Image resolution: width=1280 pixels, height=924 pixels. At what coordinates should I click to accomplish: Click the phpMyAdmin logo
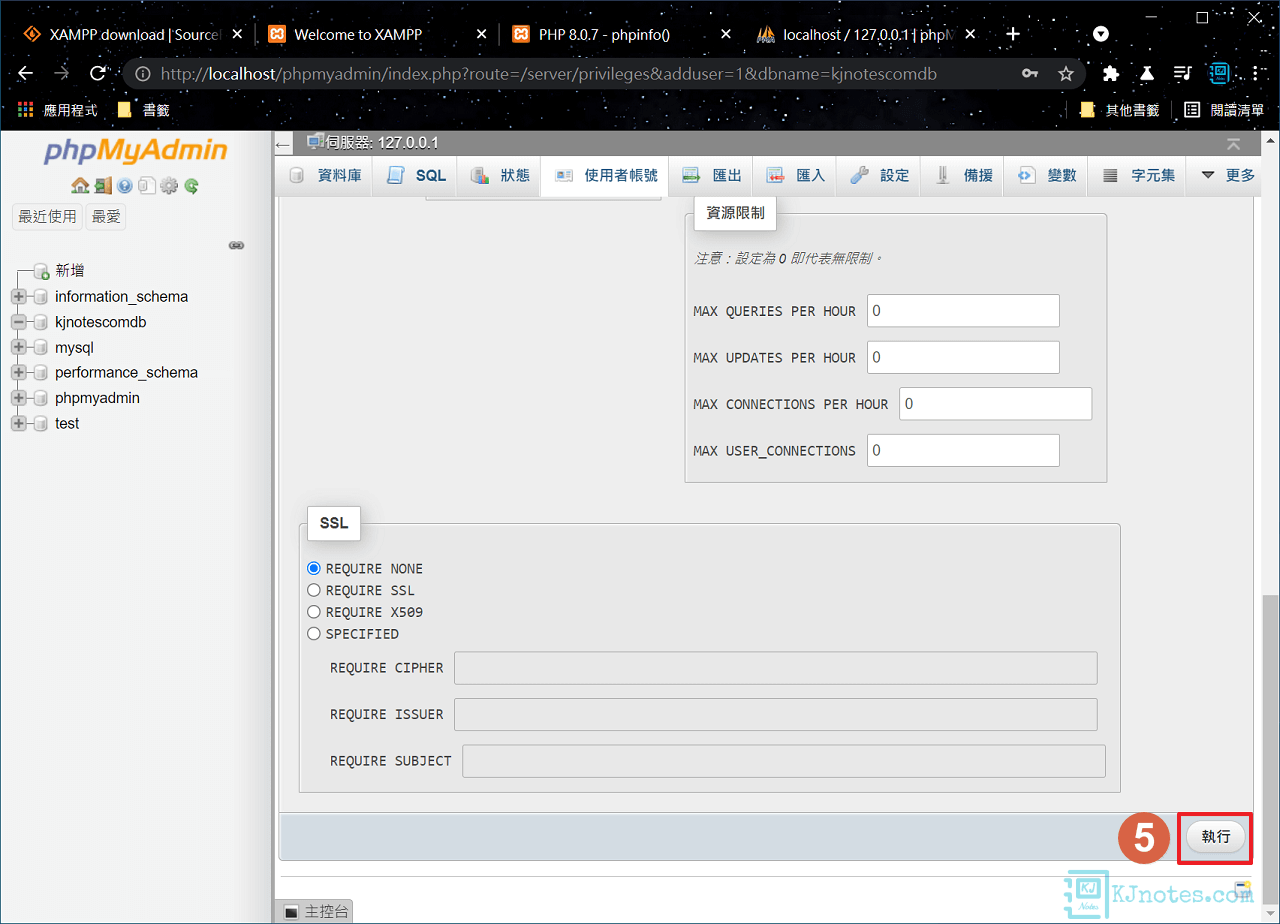pyautogui.click(x=136, y=151)
